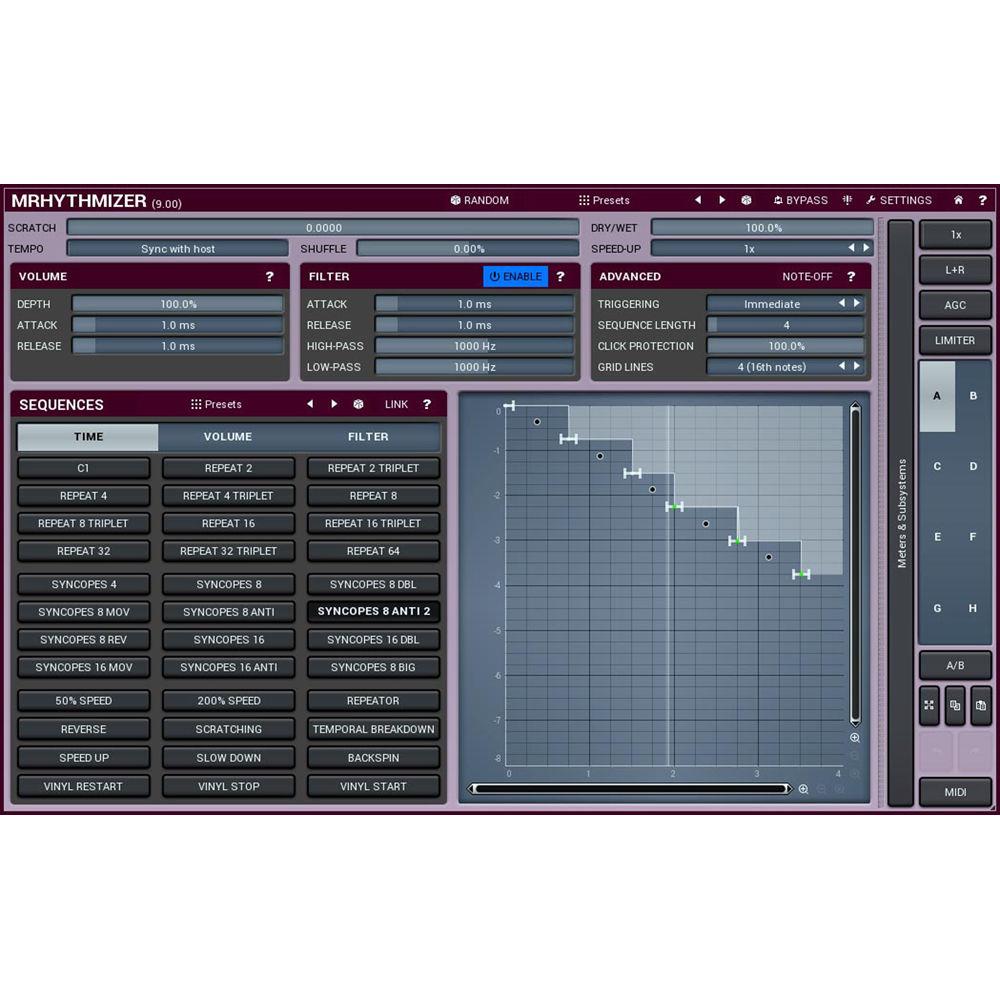The image size is (1000, 1000).
Task: Click the Random dice icon in the title bar
Action: 455,200
